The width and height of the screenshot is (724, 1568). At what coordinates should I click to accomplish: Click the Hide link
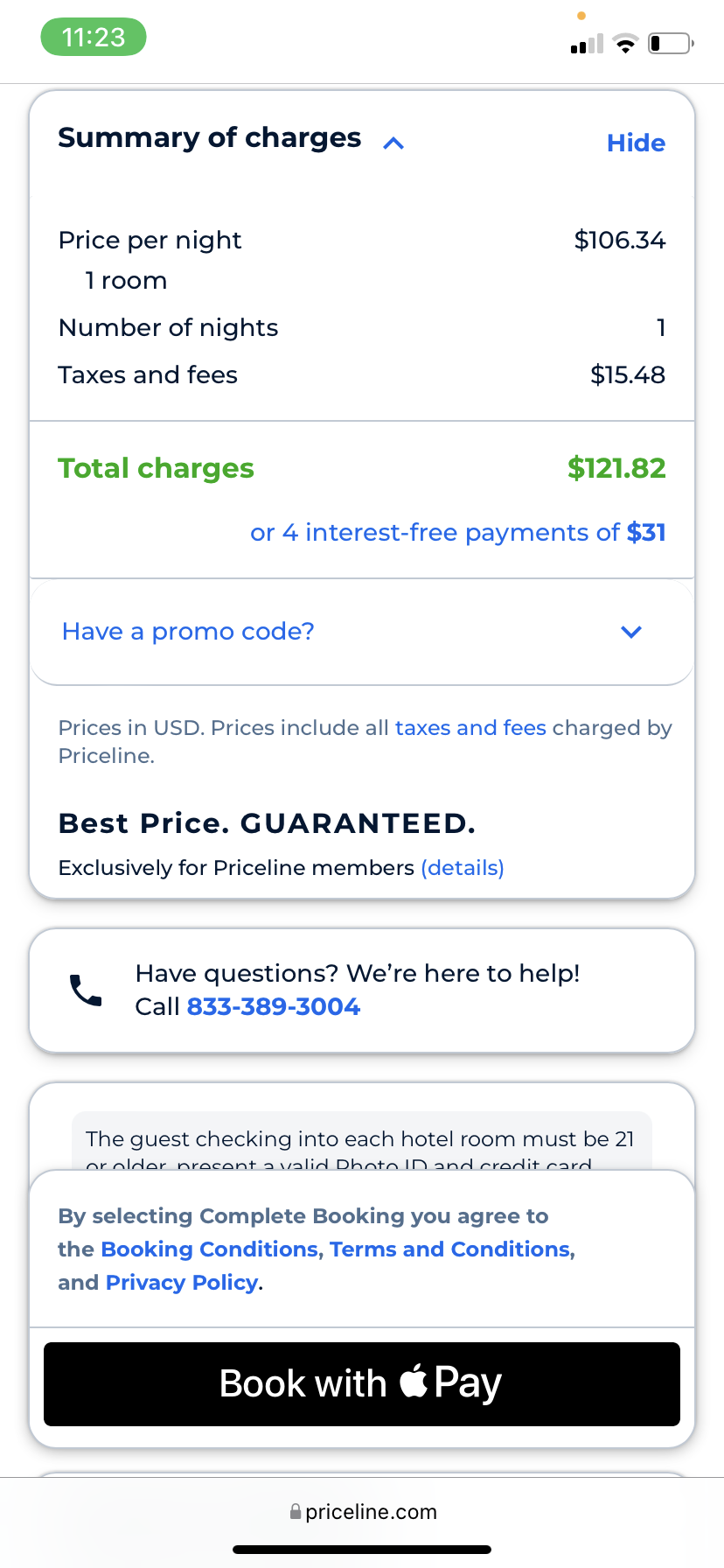coord(636,143)
